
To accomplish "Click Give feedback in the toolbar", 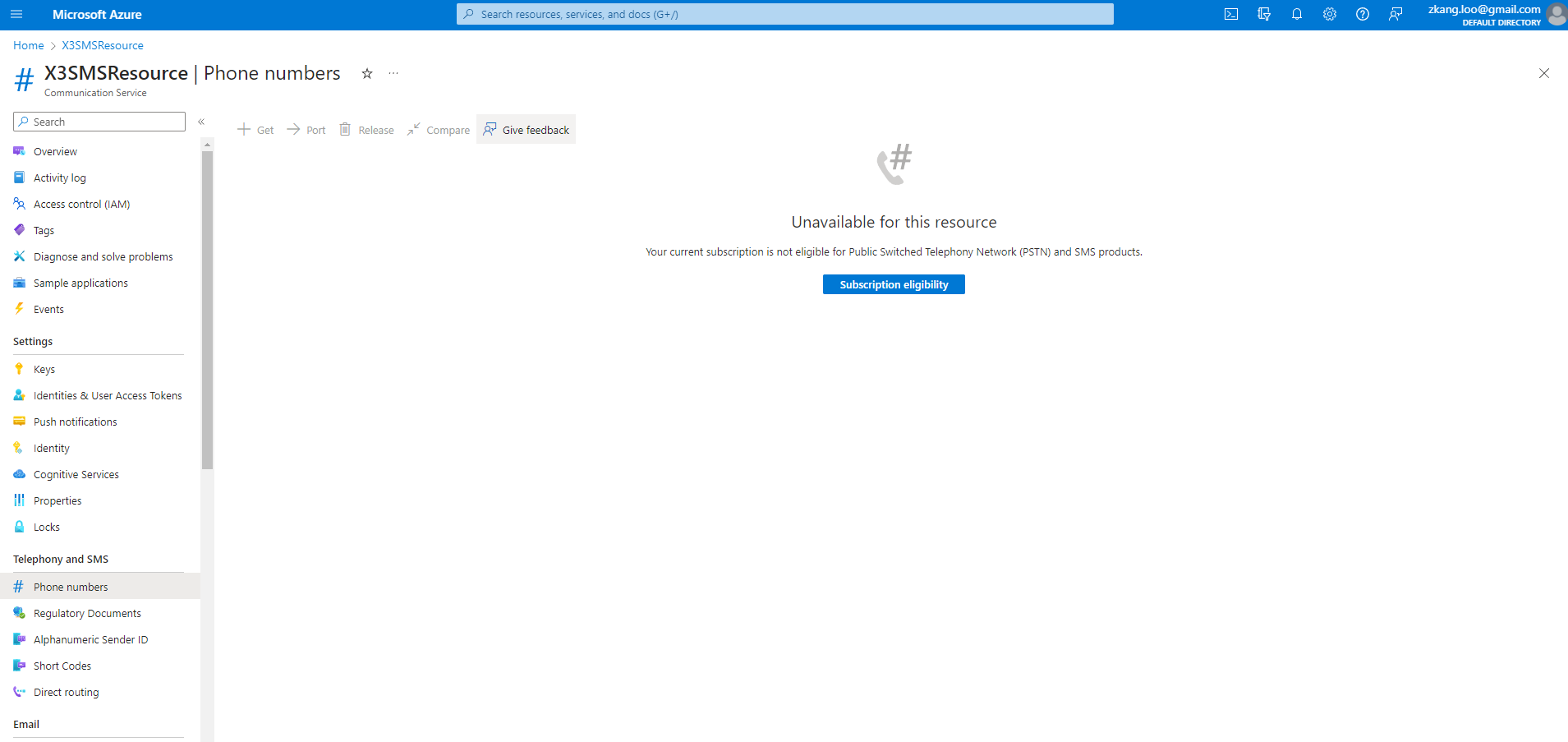I will pos(526,130).
